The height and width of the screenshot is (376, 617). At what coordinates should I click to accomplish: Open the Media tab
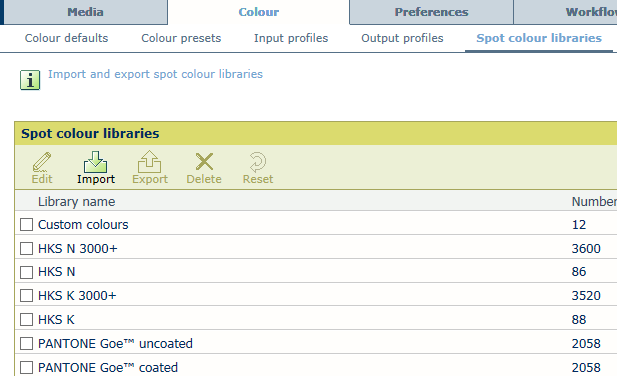click(85, 12)
